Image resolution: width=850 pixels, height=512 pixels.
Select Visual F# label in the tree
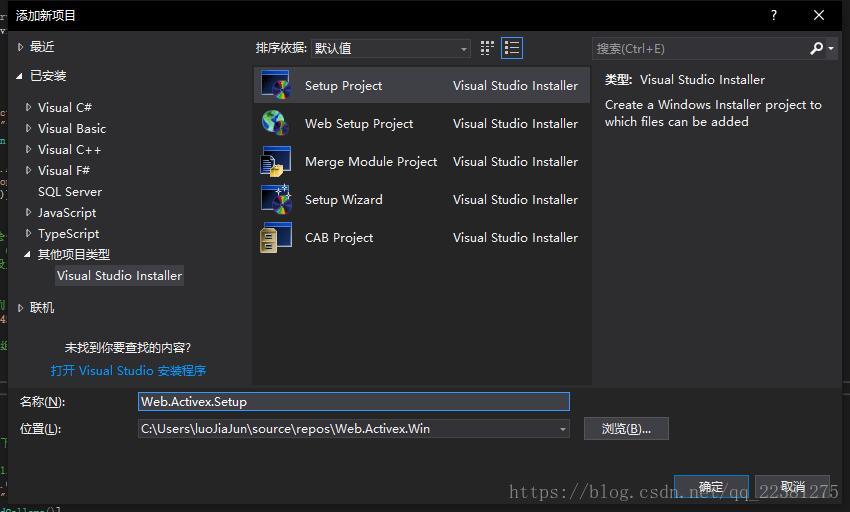pos(63,171)
